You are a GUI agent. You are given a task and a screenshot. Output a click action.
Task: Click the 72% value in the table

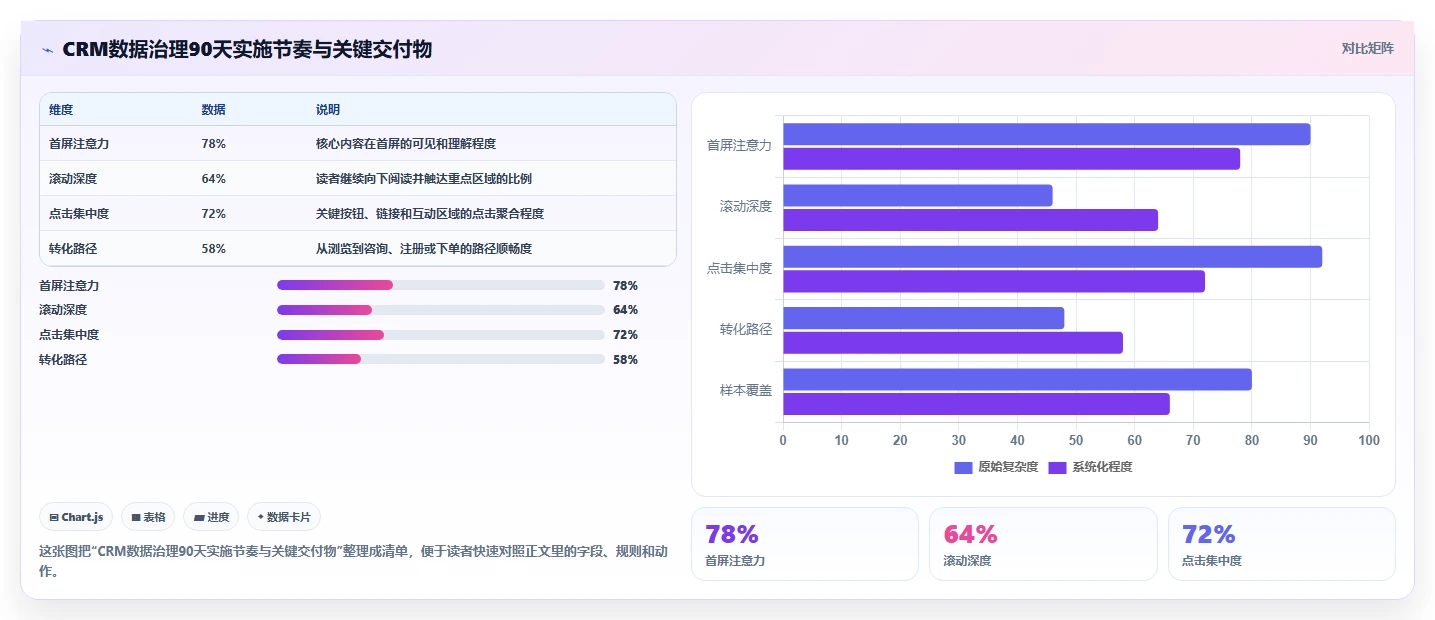pos(213,214)
